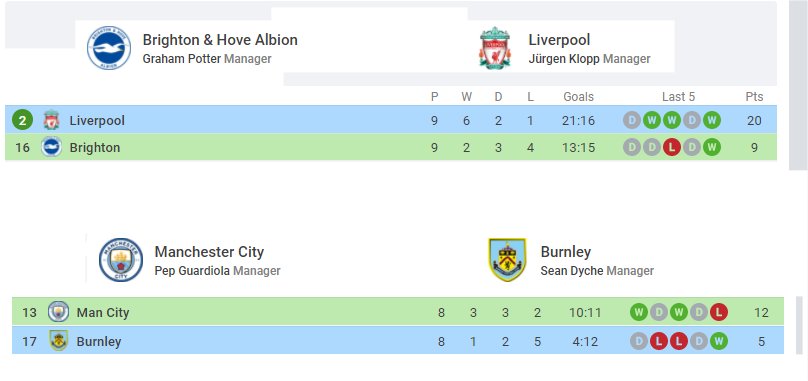Open Jürgen Klopp manager name

(564, 59)
